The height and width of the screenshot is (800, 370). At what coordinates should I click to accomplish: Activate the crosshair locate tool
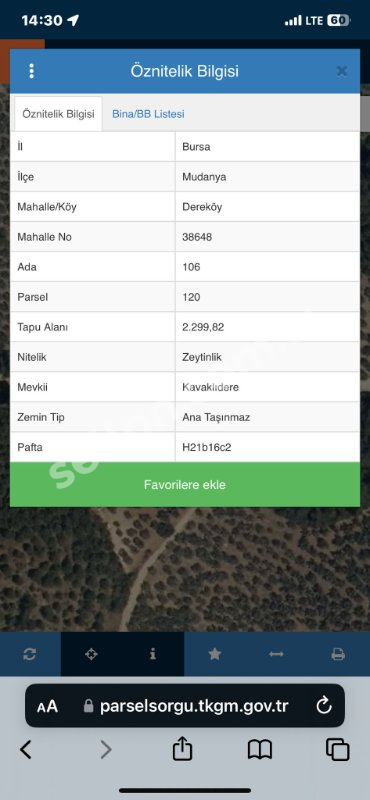91,654
